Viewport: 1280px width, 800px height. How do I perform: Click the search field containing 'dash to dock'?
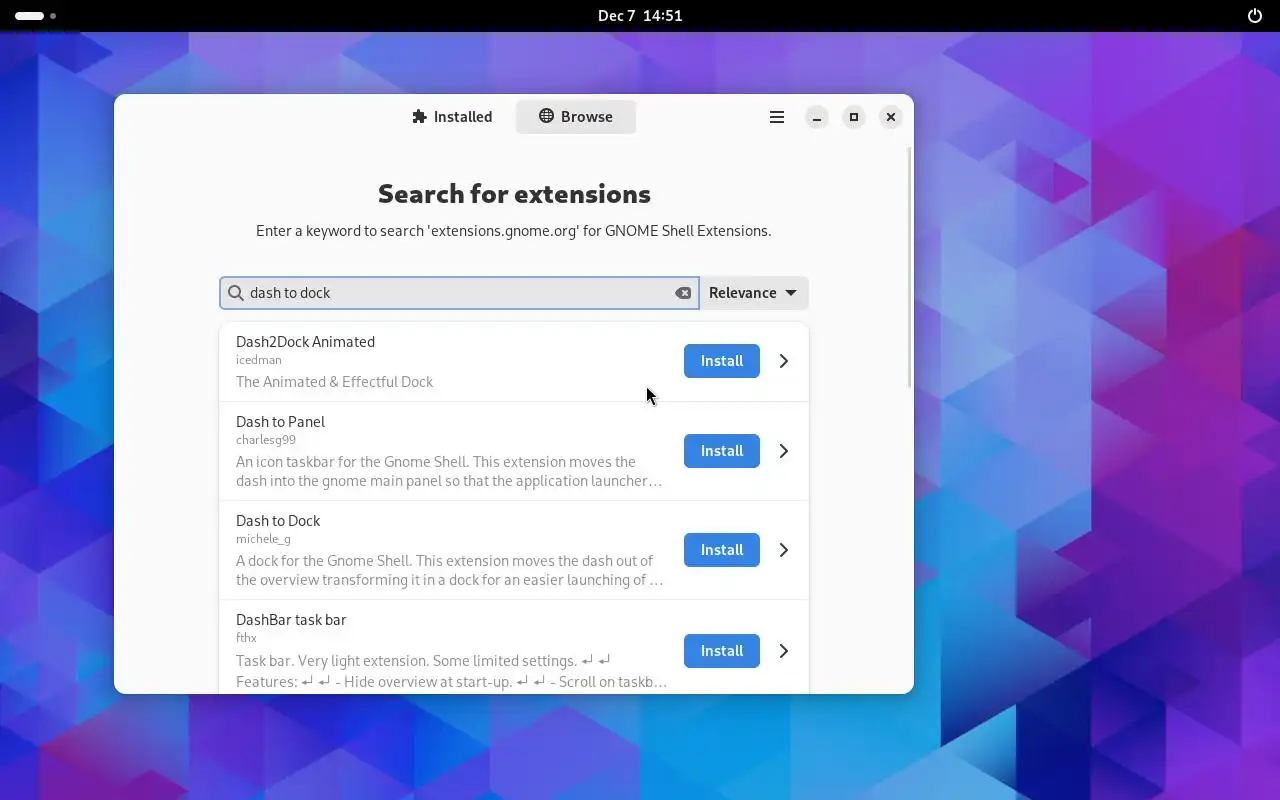[459, 293]
